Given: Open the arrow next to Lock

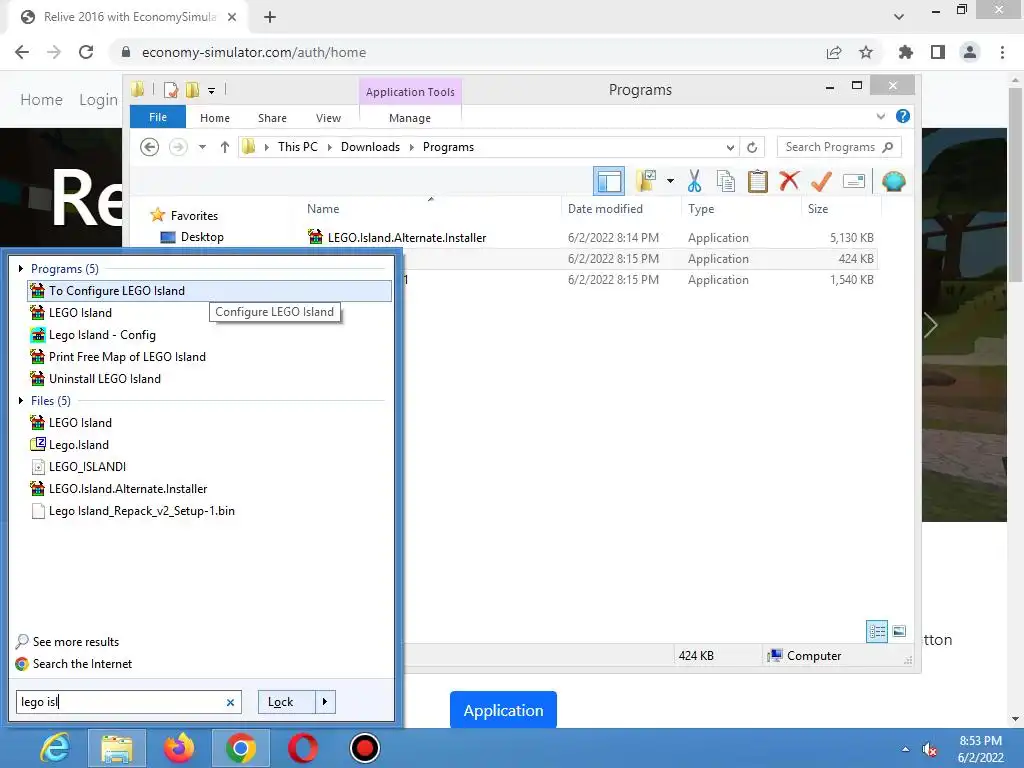Looking at the screenshot, I should tap(325, 702).
